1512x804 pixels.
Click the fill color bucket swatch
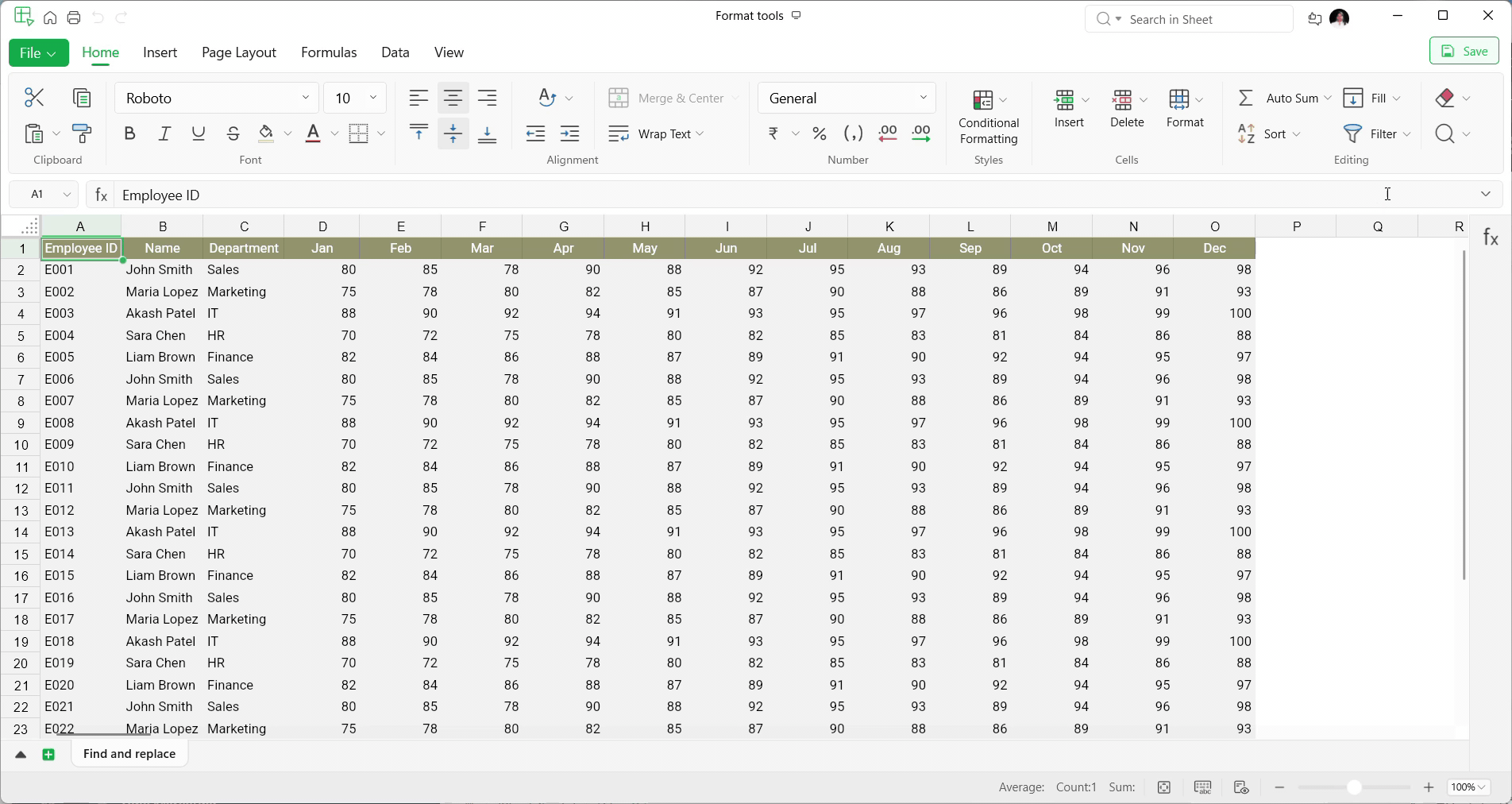(x=266, y=133)
